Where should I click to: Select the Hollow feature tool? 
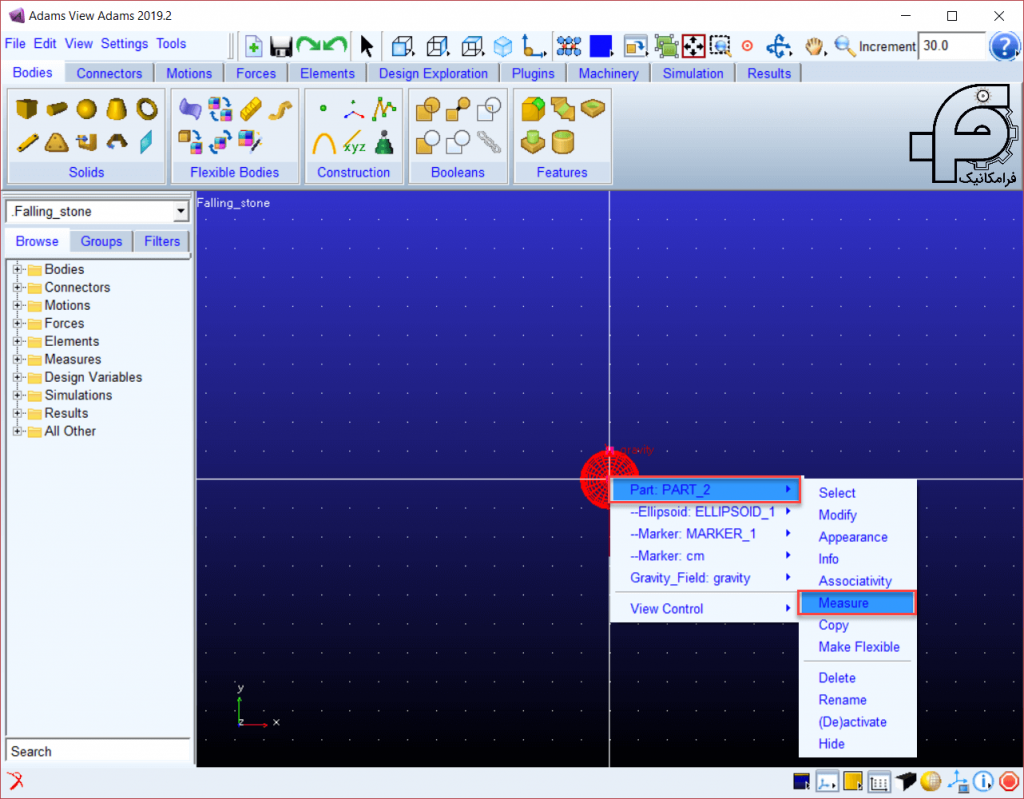562,142
